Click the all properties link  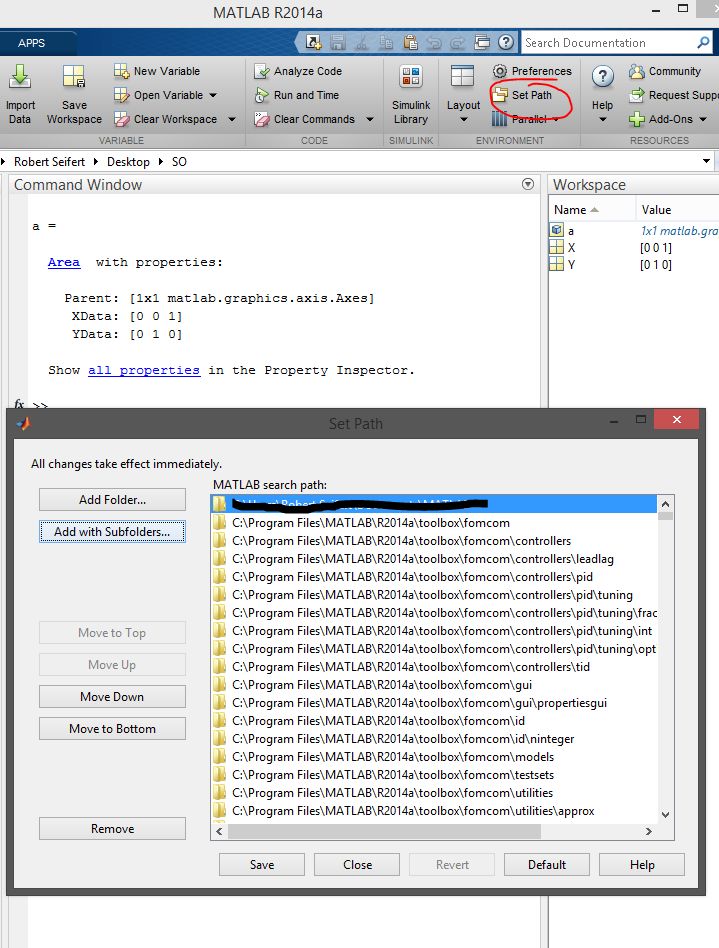144,370
